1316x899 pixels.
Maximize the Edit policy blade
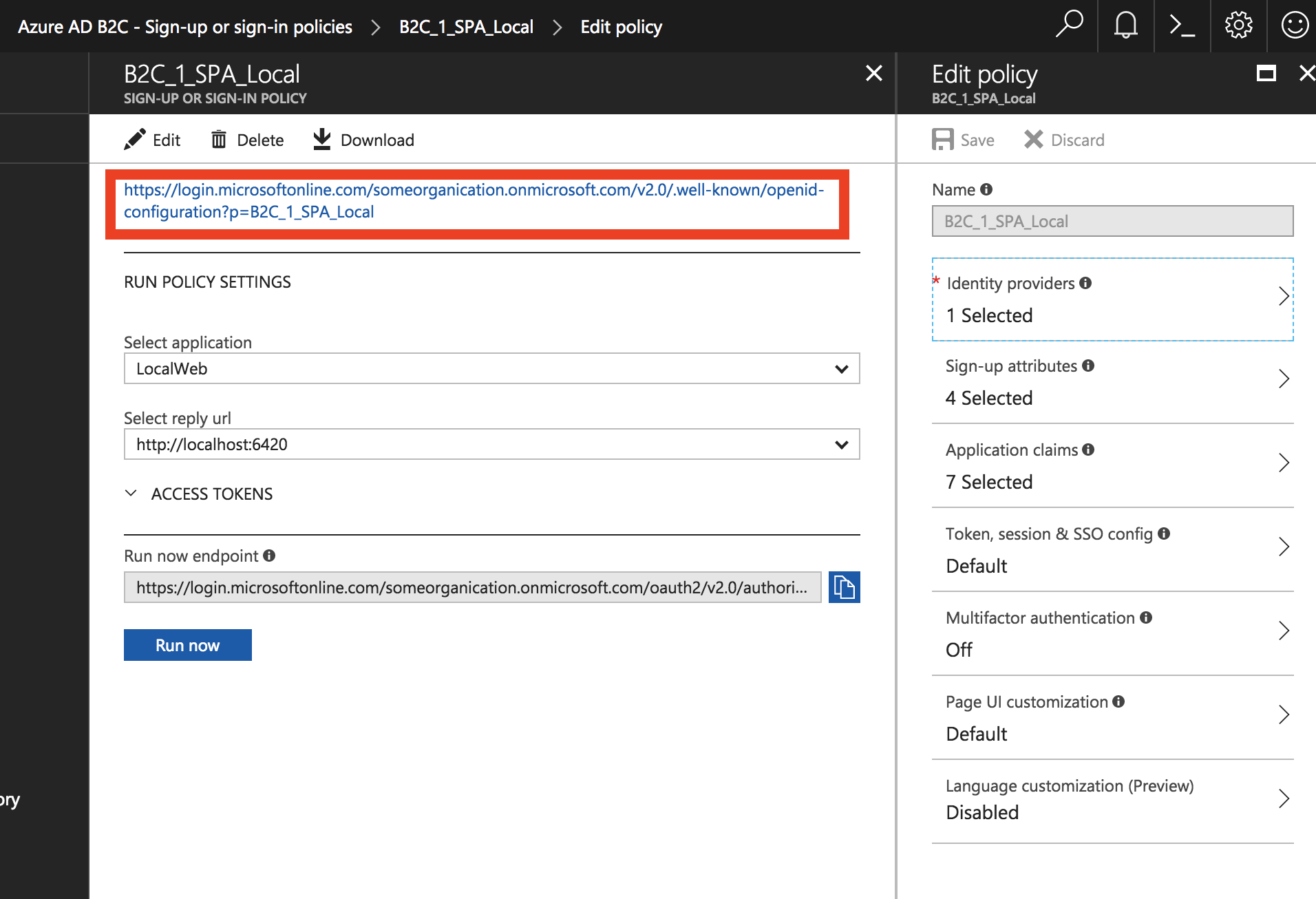[x=1266, y=73]
